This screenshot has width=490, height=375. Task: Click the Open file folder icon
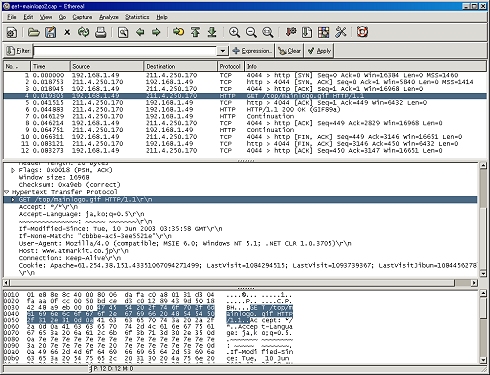(x=33, y=32)
